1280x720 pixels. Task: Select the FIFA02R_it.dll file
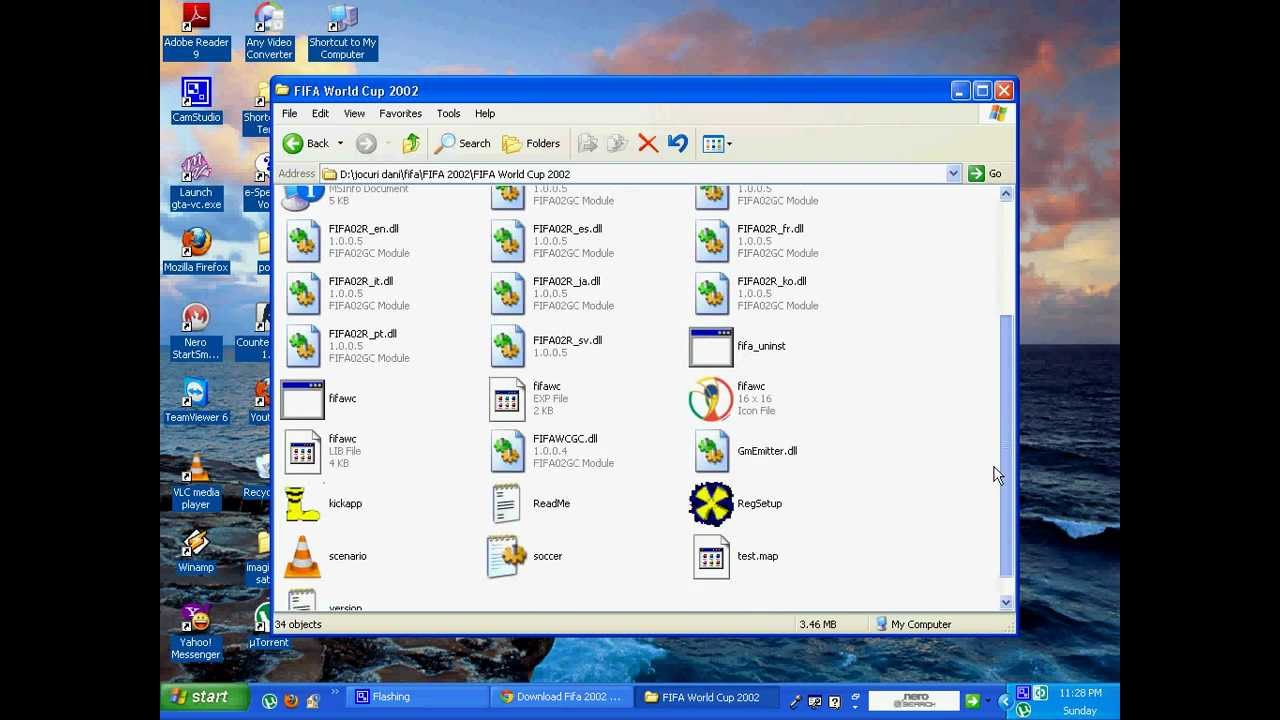click(346, 293)
